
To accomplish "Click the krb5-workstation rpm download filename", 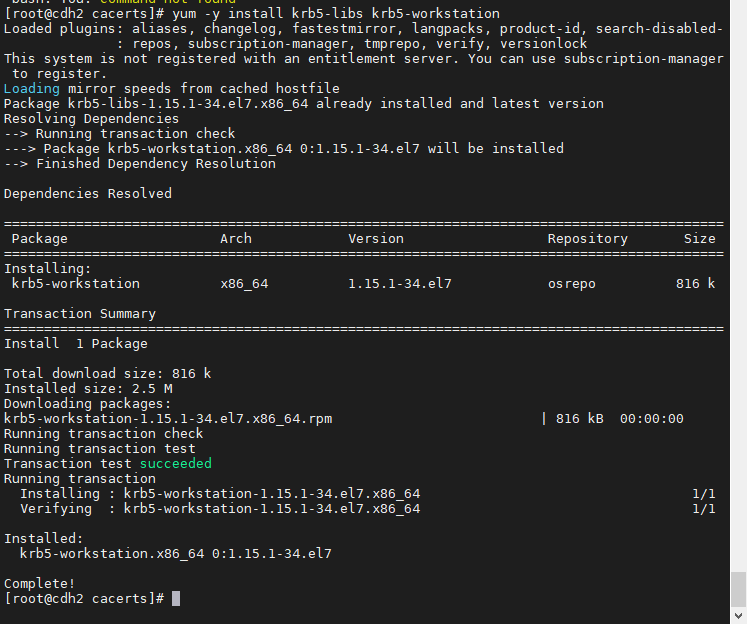I will point(168,419).
